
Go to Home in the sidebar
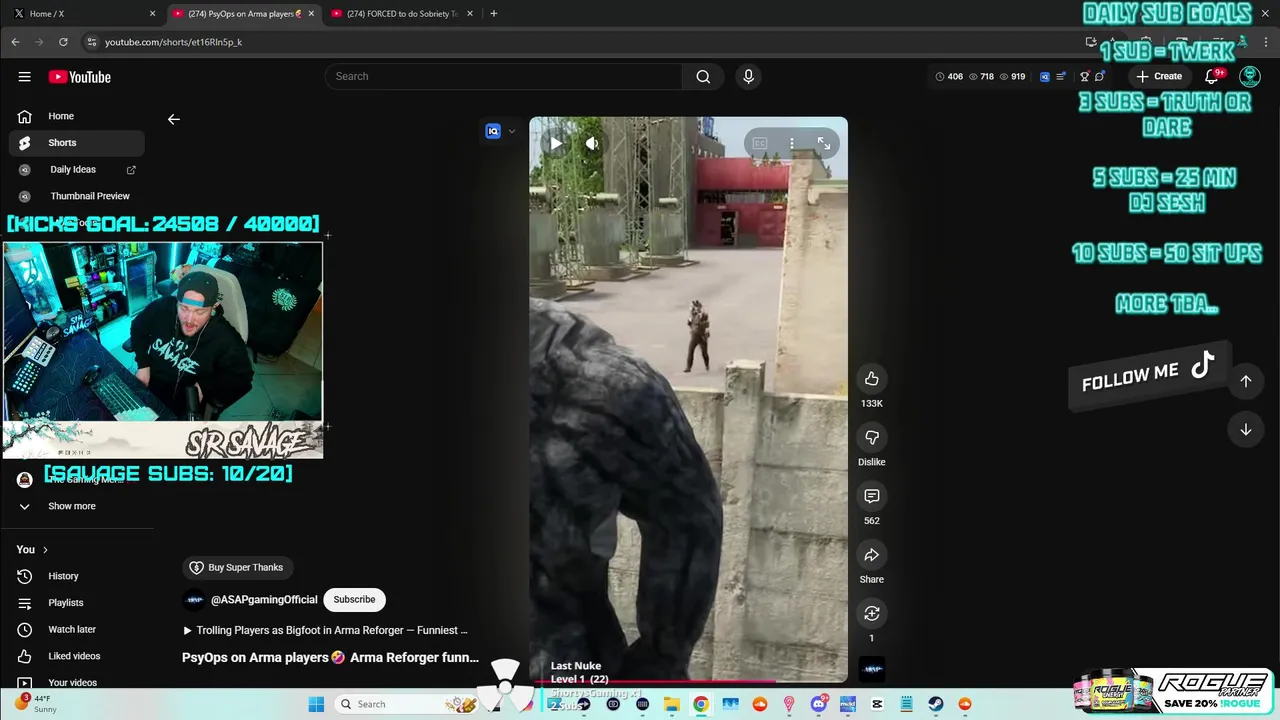point(77,116)
